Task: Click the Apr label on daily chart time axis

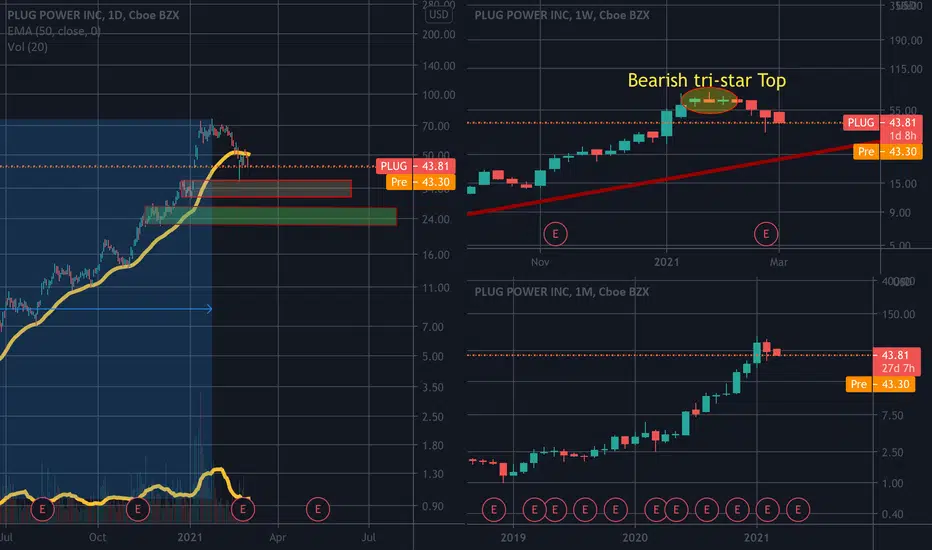Action: tap(278, 537)
